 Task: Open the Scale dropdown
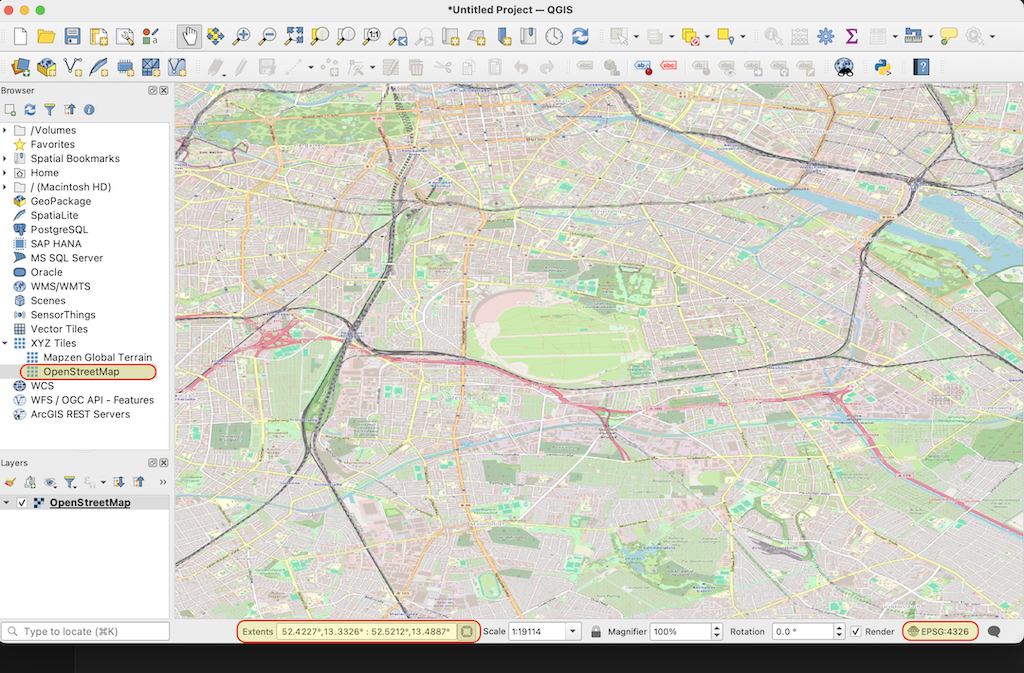(x=573, y=631)
